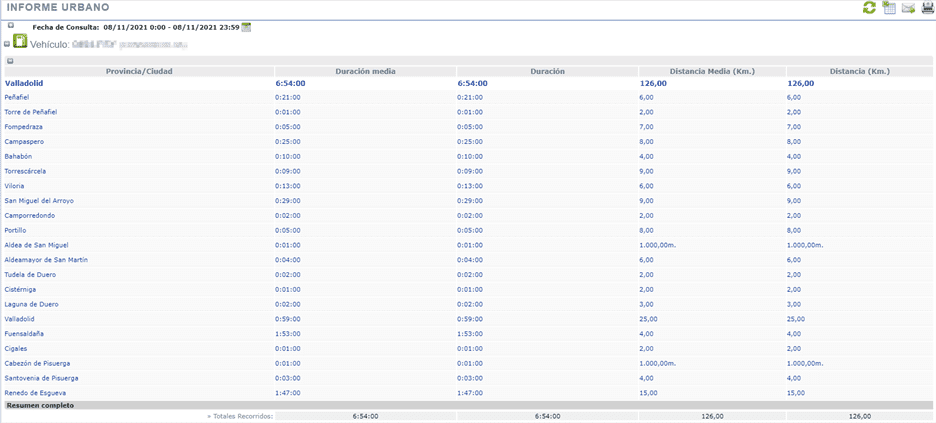Select the Cigales row
The width and height of the screenshot is (936, 423).
click(468, 348)
